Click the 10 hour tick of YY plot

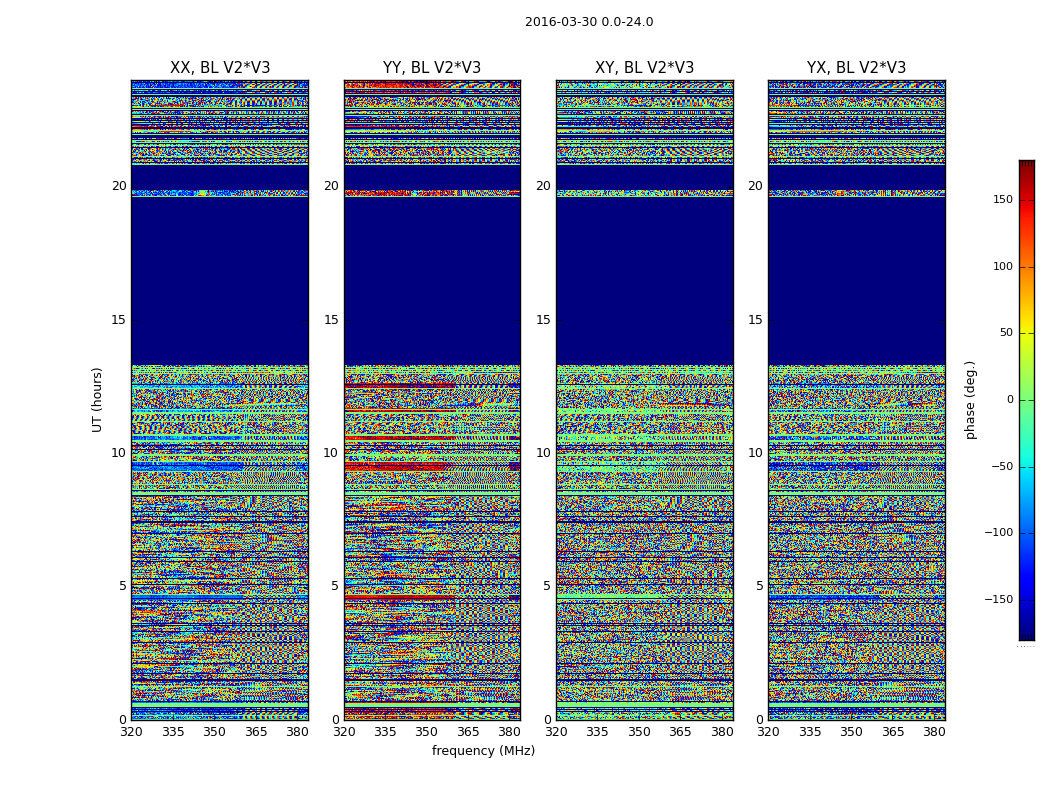pos(331,453)
